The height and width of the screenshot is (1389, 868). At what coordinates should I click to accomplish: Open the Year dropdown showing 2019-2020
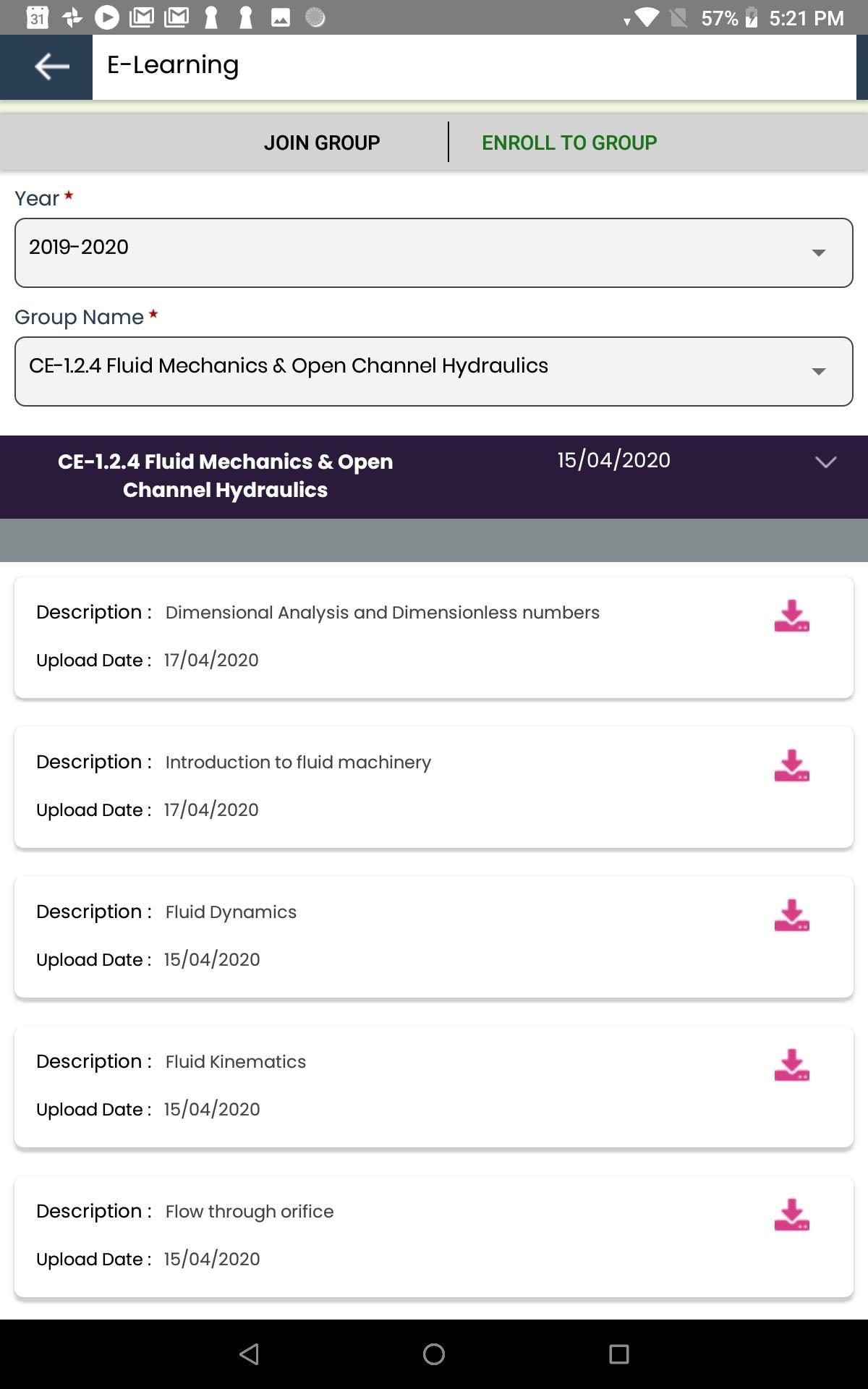pos(434,252)
